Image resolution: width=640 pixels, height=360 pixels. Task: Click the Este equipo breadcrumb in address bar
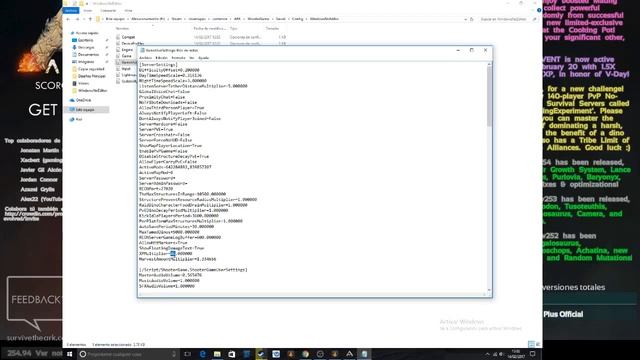[x=115, y=19]
